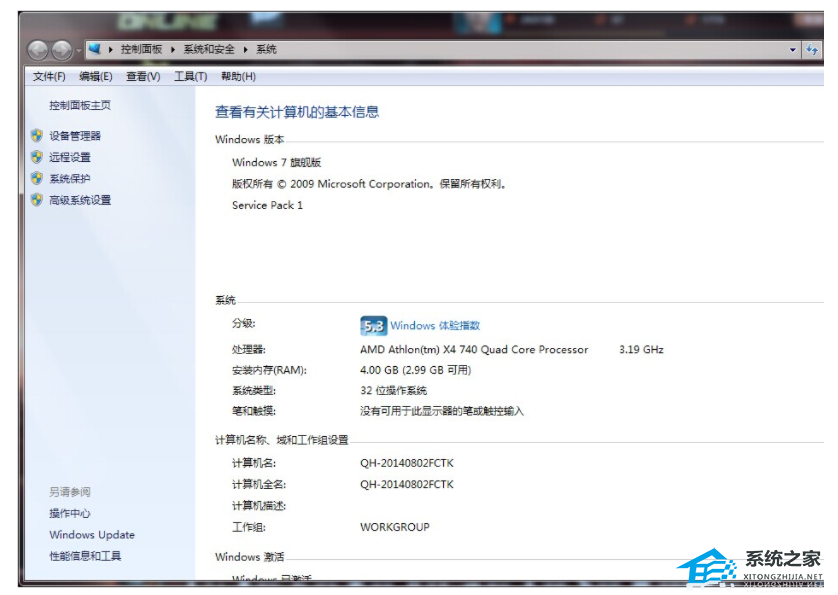This screenshot has width=838, height=595.
Task: Click the computer icon in address bar
Action: click(x=95, y=48)
